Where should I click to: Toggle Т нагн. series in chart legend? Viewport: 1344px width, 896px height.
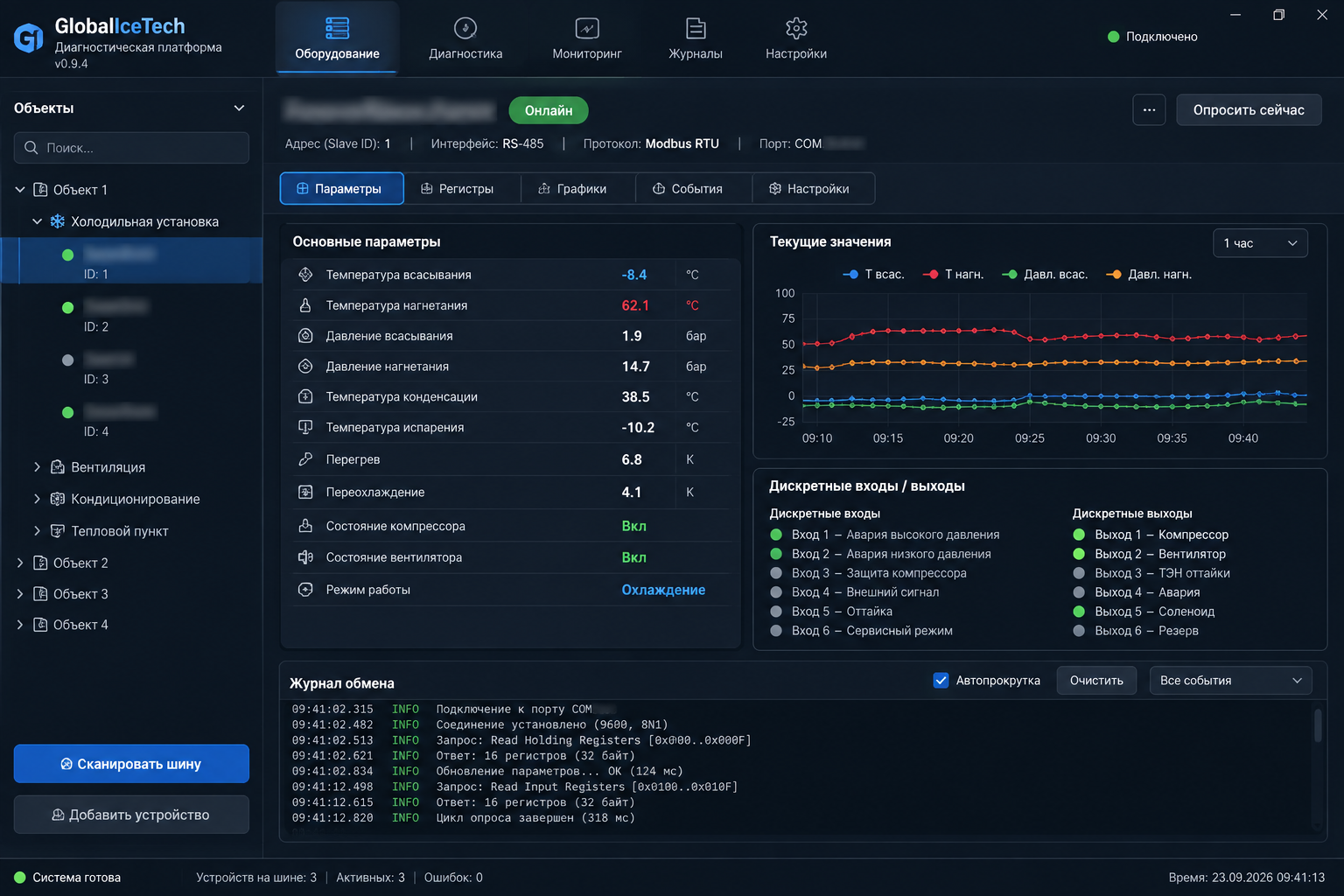[953, 274]
